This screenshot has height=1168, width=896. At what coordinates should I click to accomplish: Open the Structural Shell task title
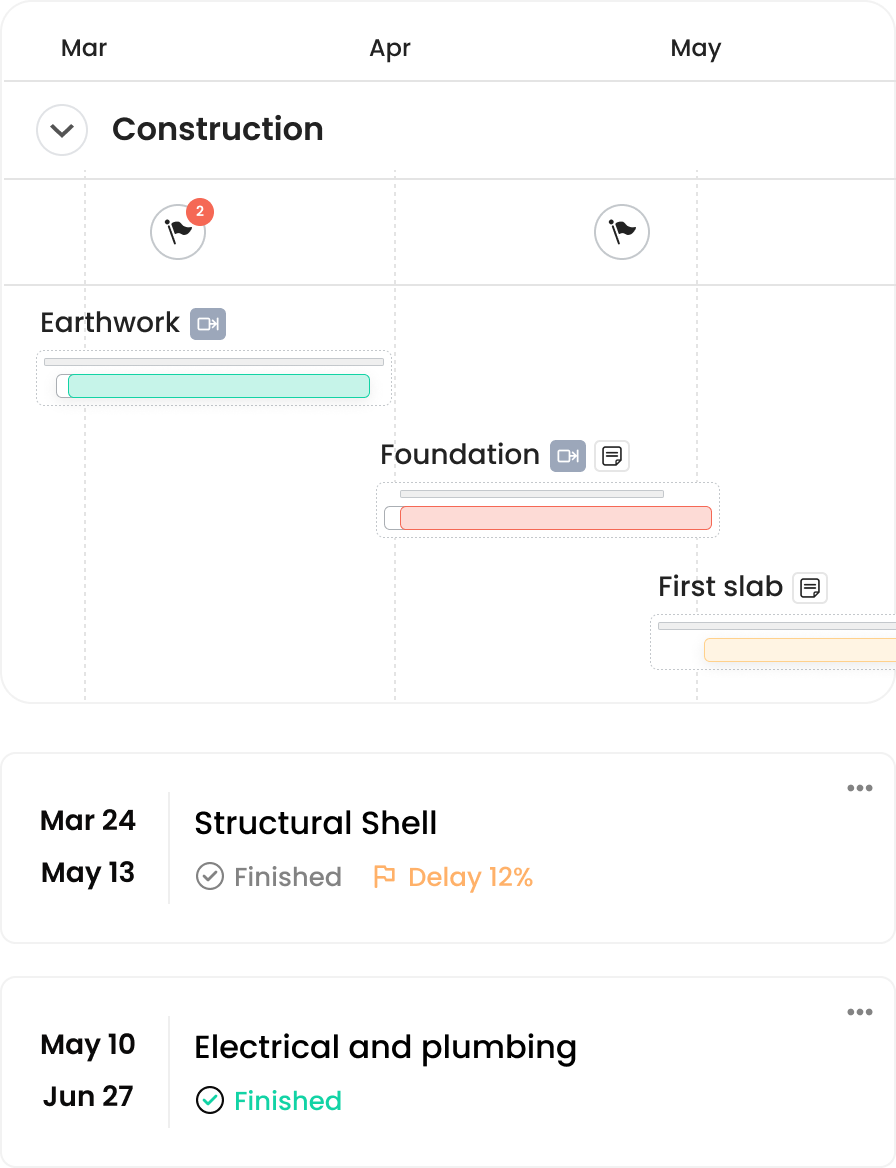tap(315, 823)
